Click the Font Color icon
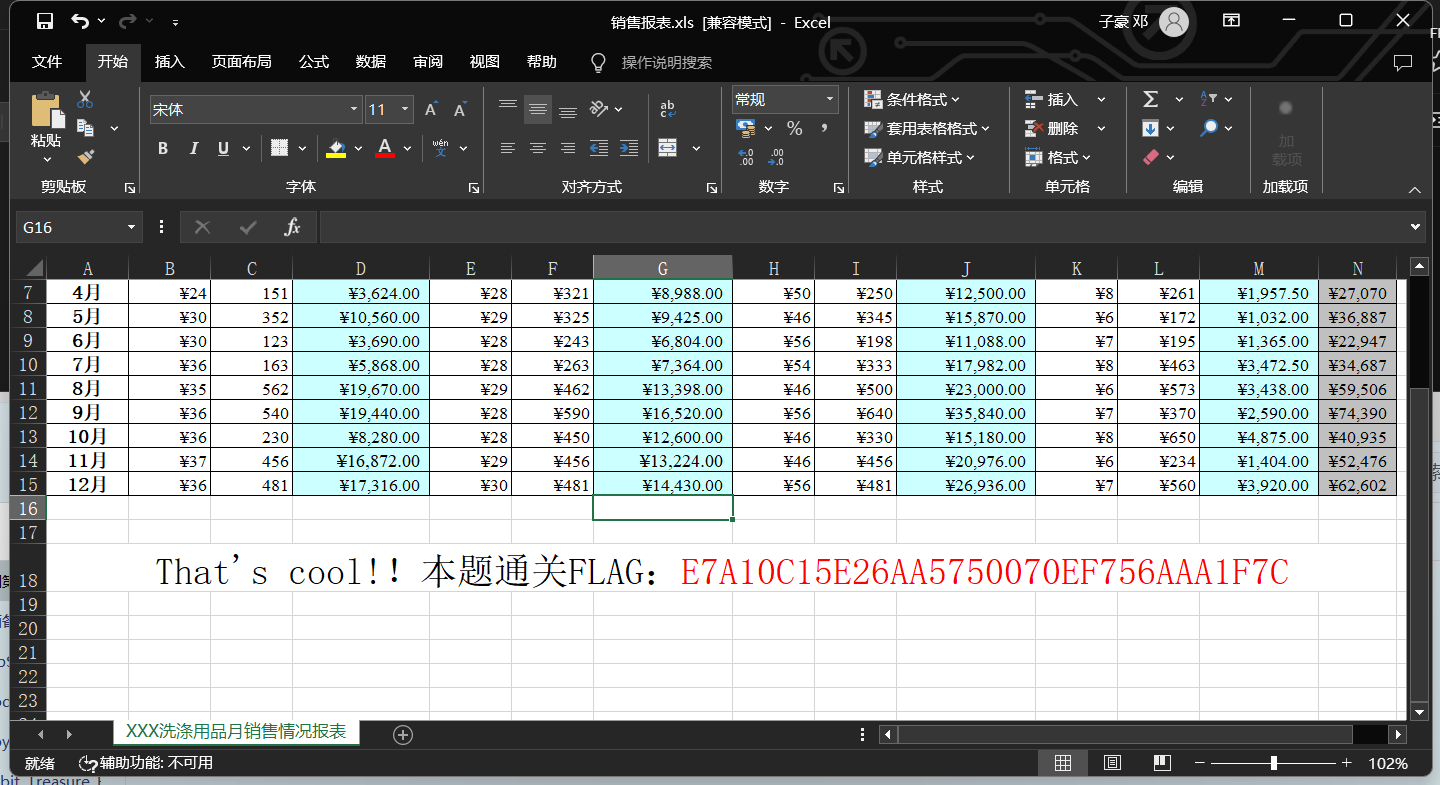This screenshot has height=785, width=1440. click(384, 148)
